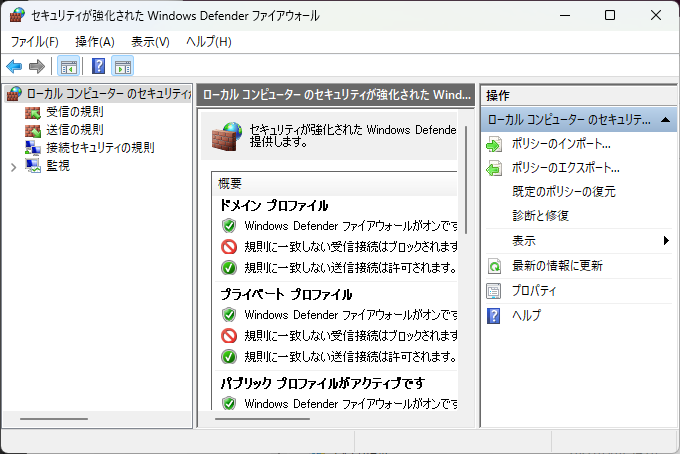This screenshot has width=680, height=454.
Task: Click the ヘルプ action text in actions pane
Action: 526,315
